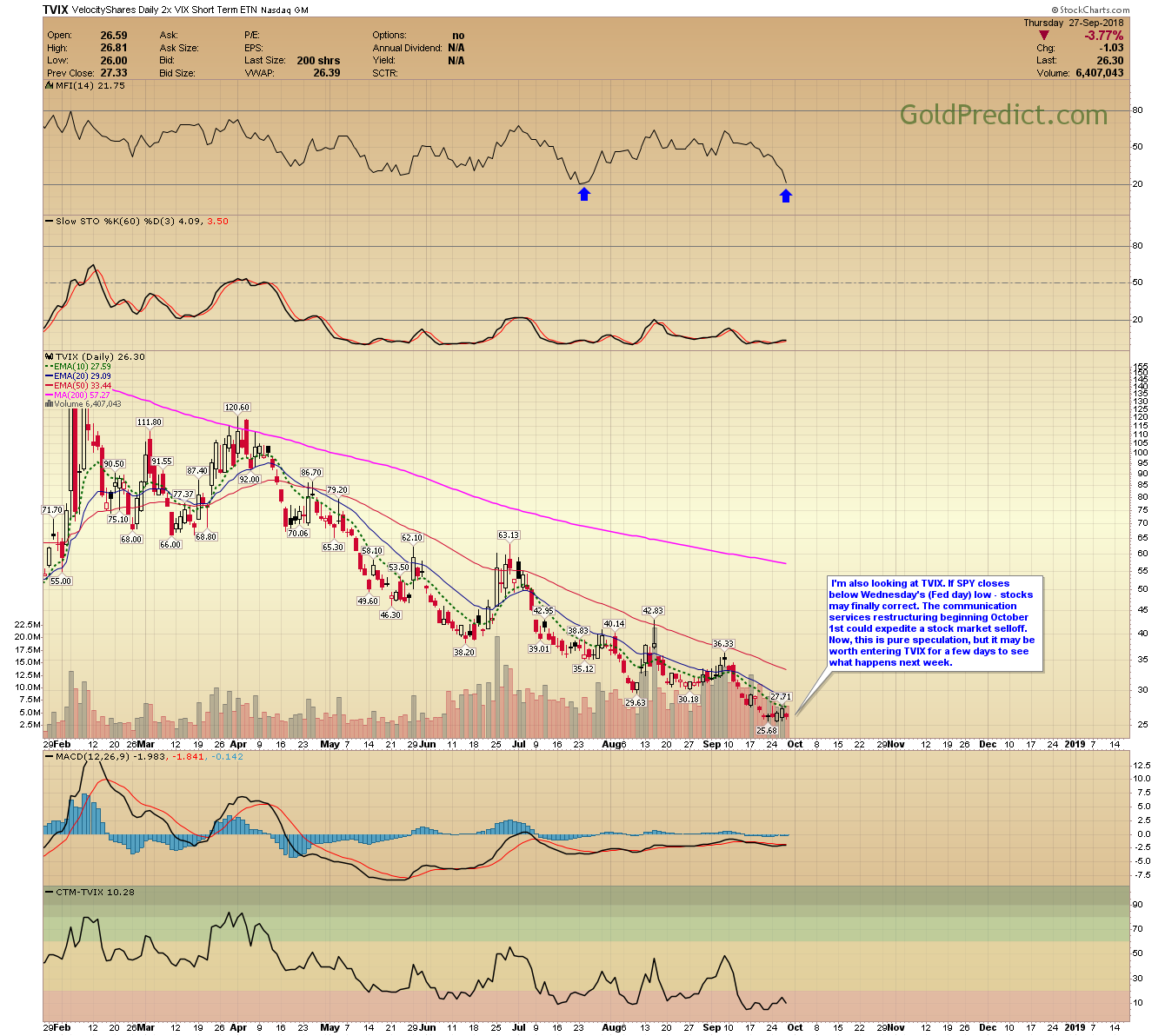Image resolution: width=1165 pixels, height=1036 pixels.
Task: Click the 35.12 price low label
Action: (582, 668)
